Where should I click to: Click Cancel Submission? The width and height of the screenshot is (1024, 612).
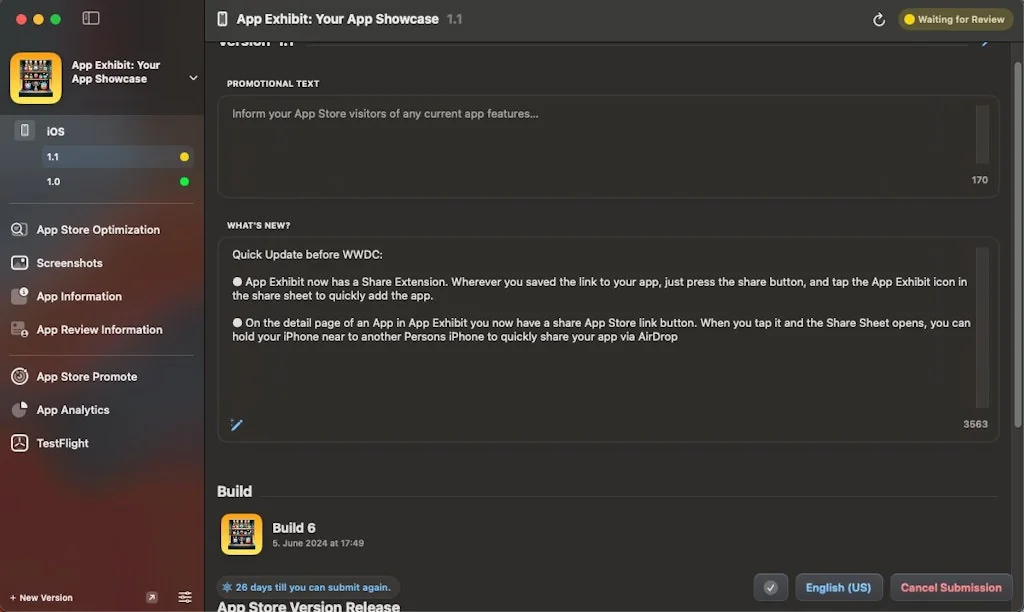[x=950, y=587]
